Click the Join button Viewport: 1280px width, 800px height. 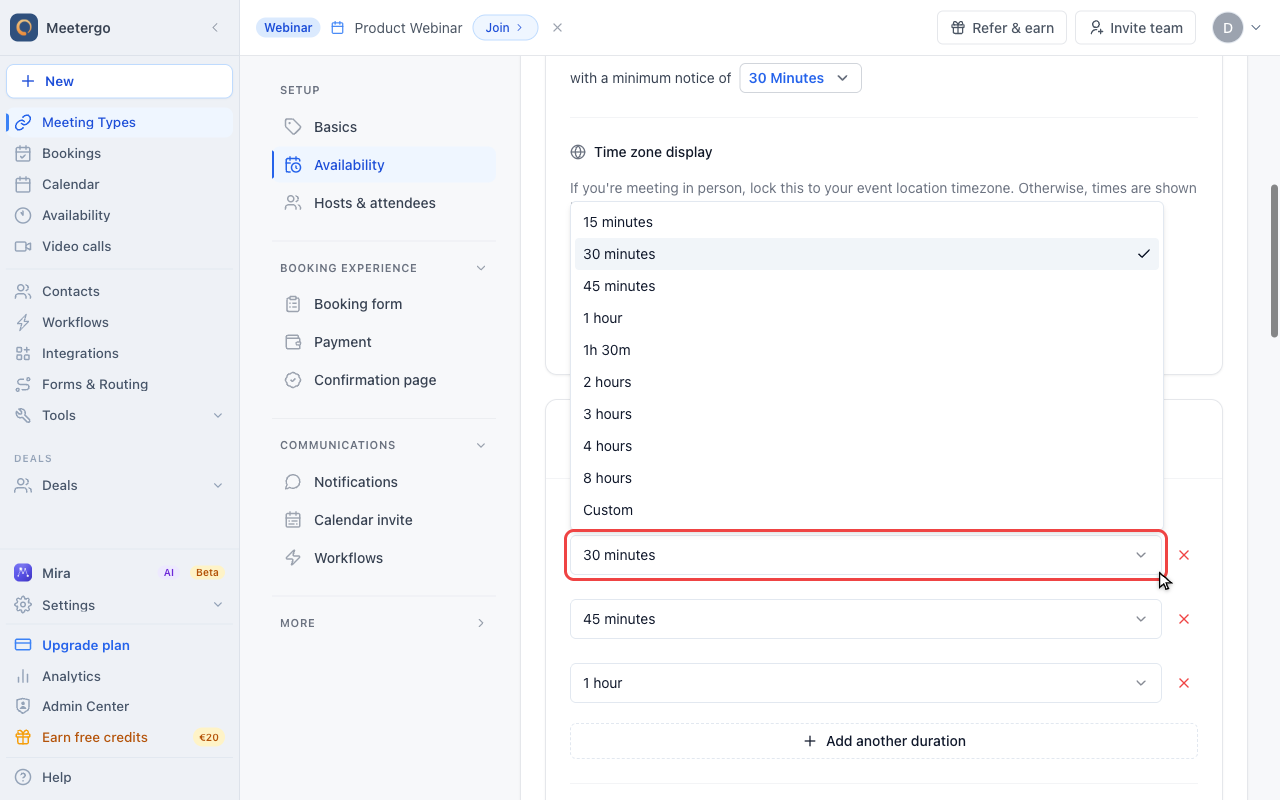coord(505,28)
